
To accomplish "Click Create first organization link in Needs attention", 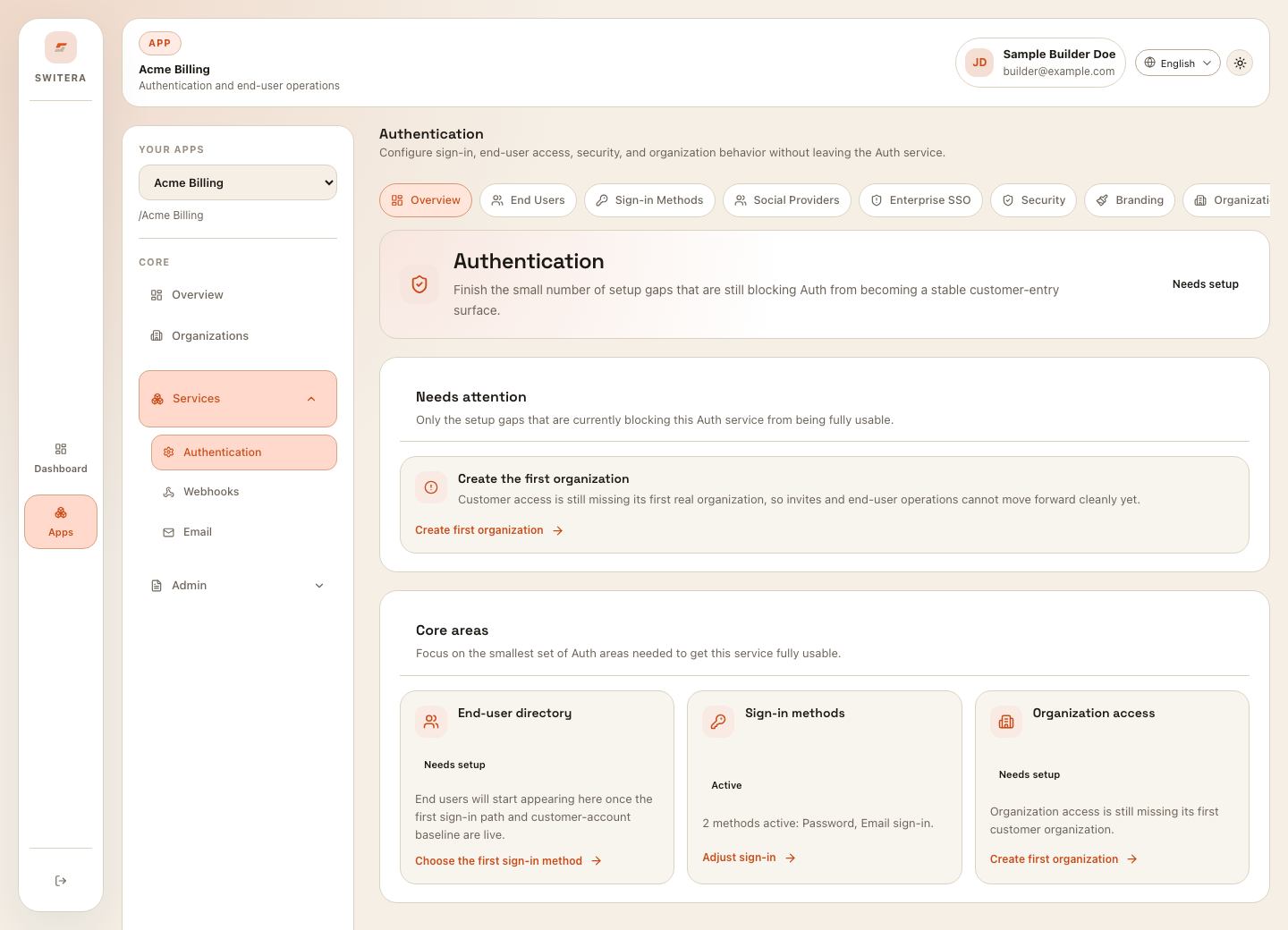I will (x=489, y=530).
